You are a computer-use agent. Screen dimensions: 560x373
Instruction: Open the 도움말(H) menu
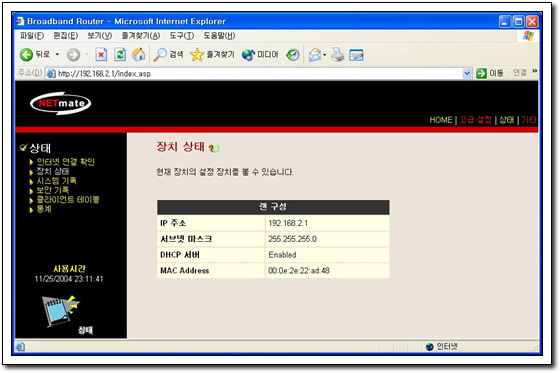pyautogui.click(x=219, y=35)
